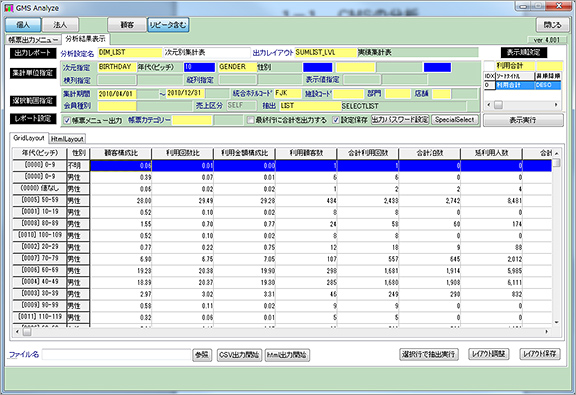Select the (0007) 70-79 row header
This screenshot has height=395, width=576.
[x=40, y=259]
